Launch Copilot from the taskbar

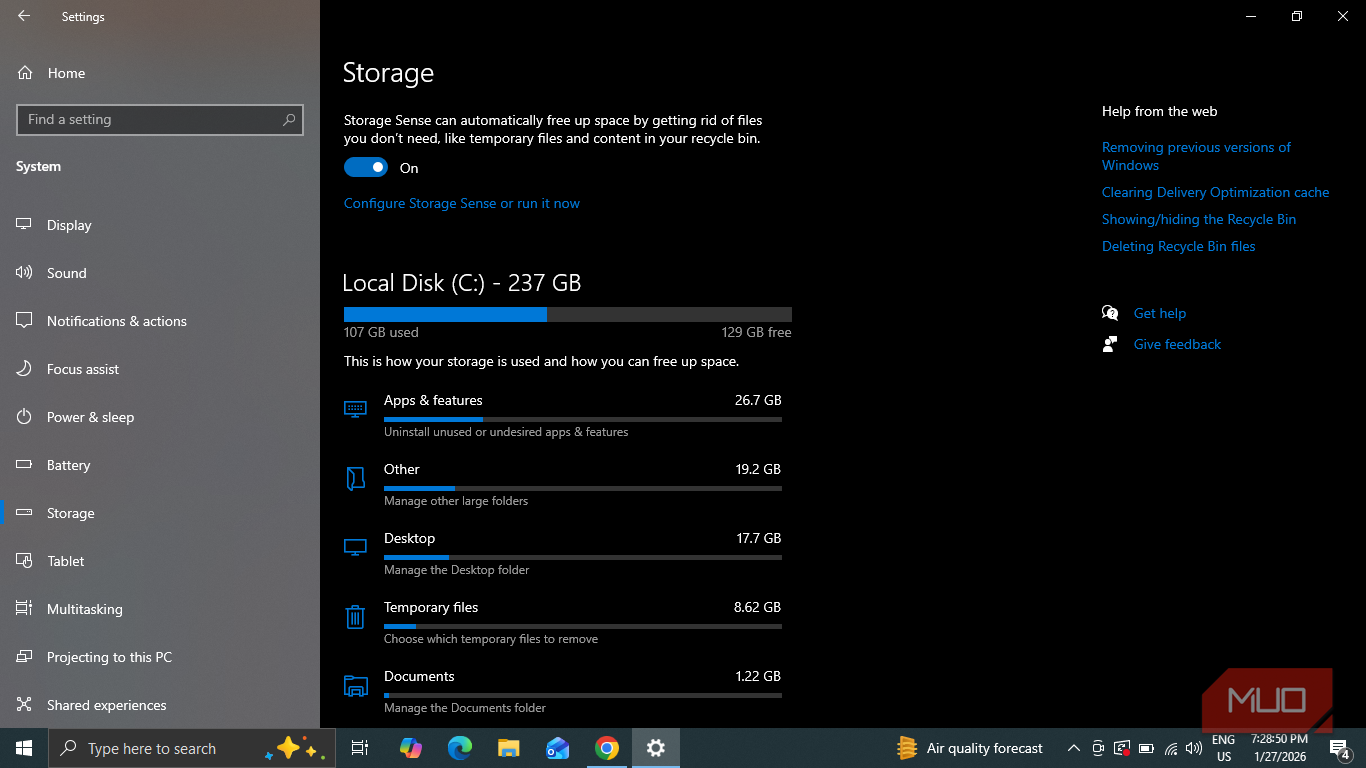pos(410,748)
